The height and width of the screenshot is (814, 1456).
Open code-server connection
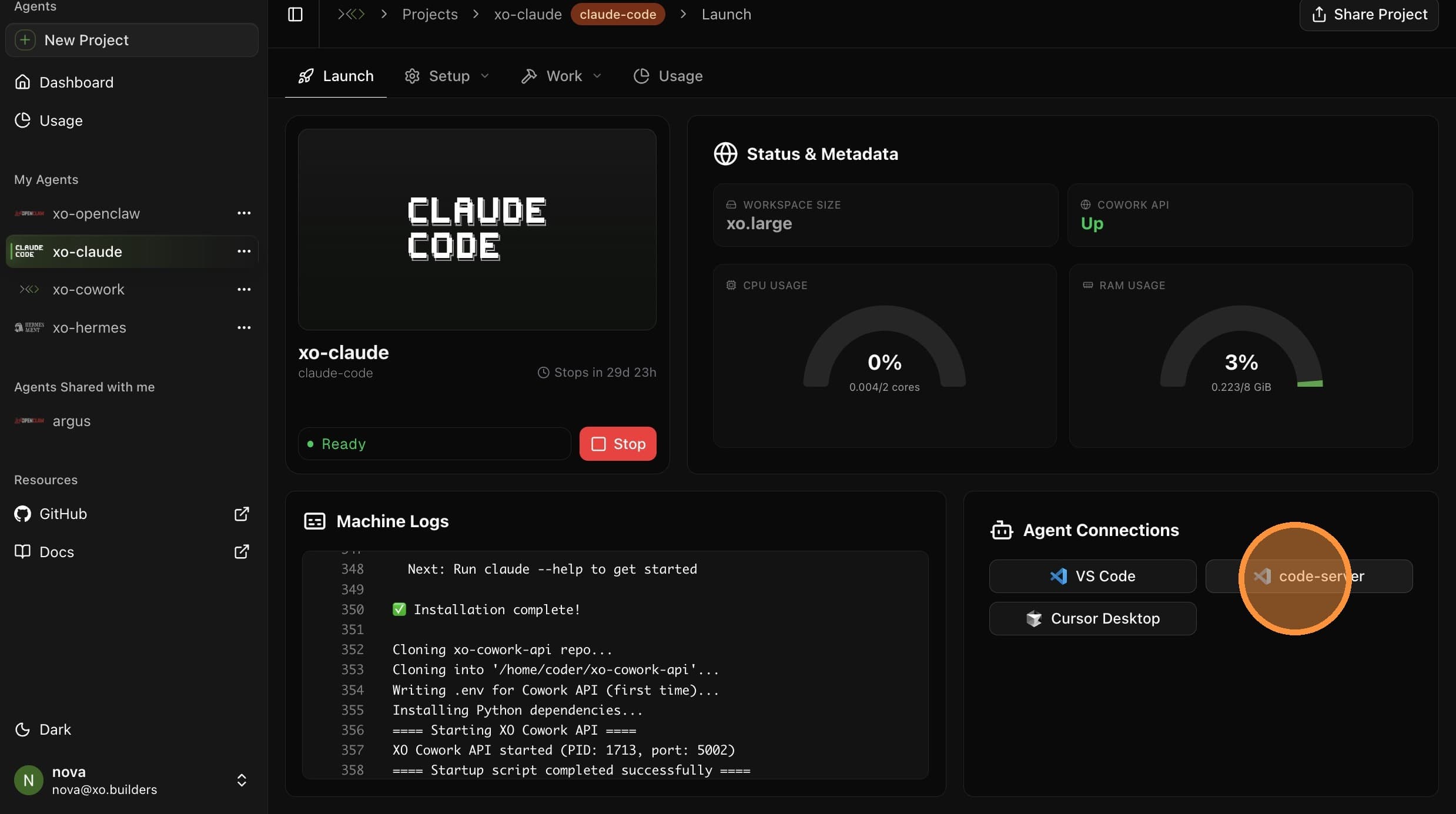1309,576
